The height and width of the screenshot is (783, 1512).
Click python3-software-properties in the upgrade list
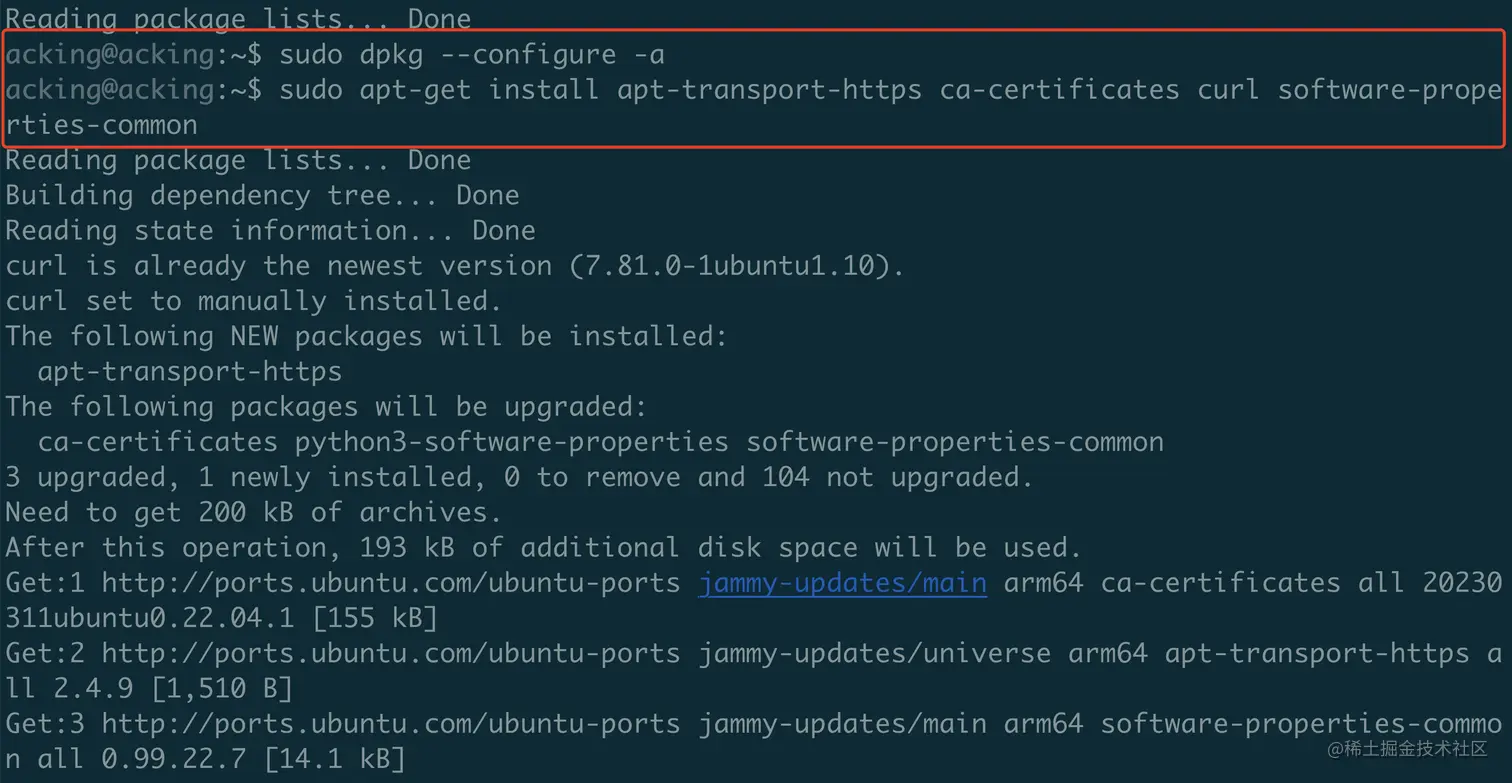click(511, 442)
